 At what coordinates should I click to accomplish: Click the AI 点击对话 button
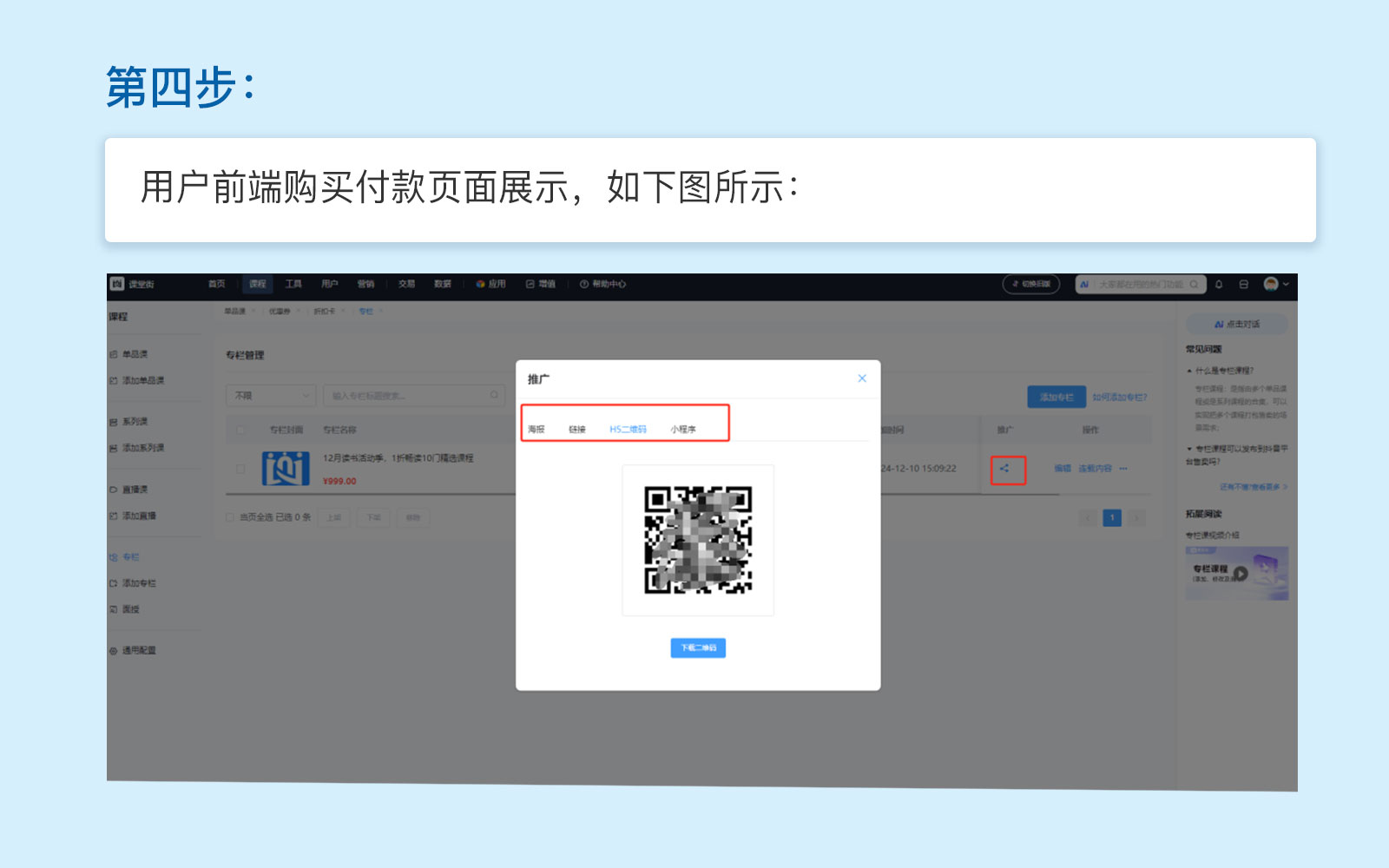tap(1237, 324)
